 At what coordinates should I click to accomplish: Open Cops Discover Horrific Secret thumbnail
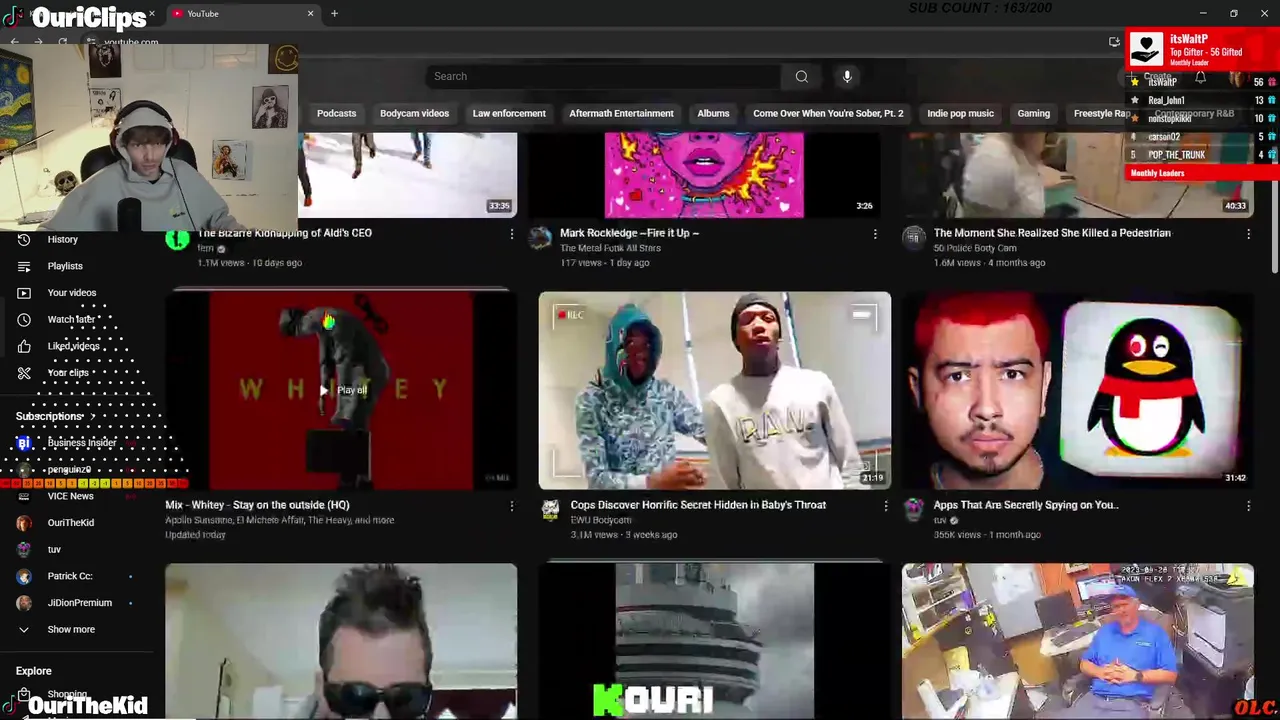point(714,390)
